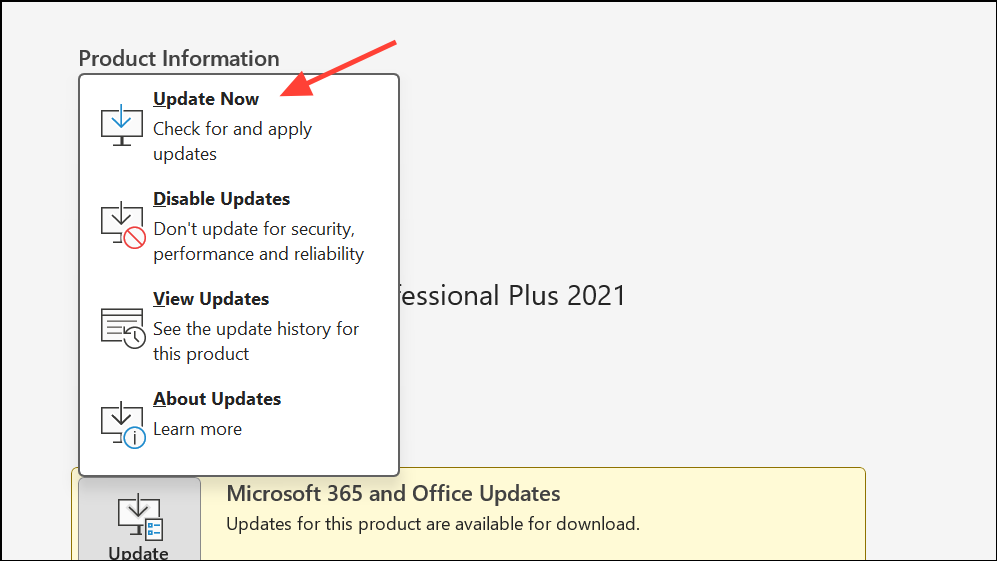Click the Update Options button icon
997x561 pixels.
click(x=139, y=517)
